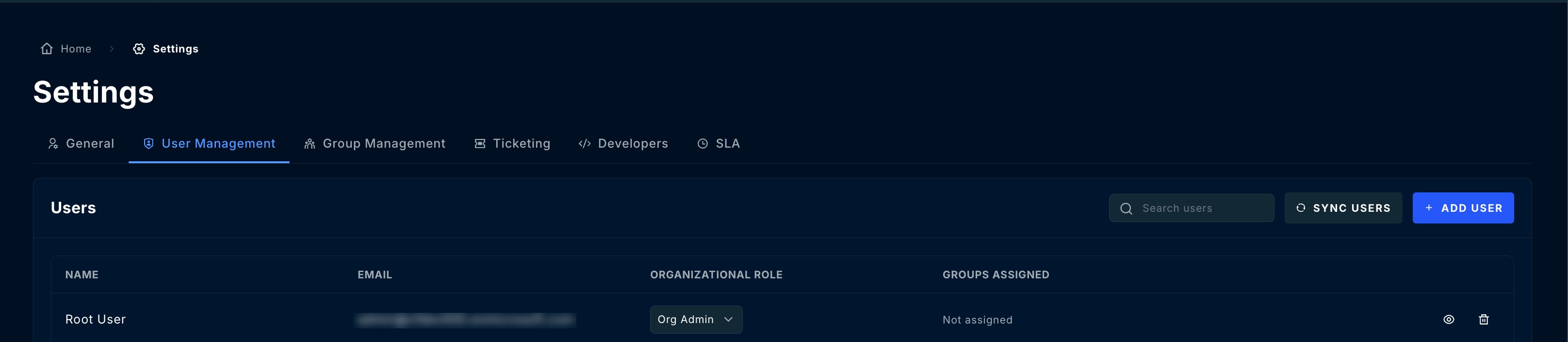Open the Org Admin role dropdown
Viewport: 1568px width, 342px height.
click(696, 320)
